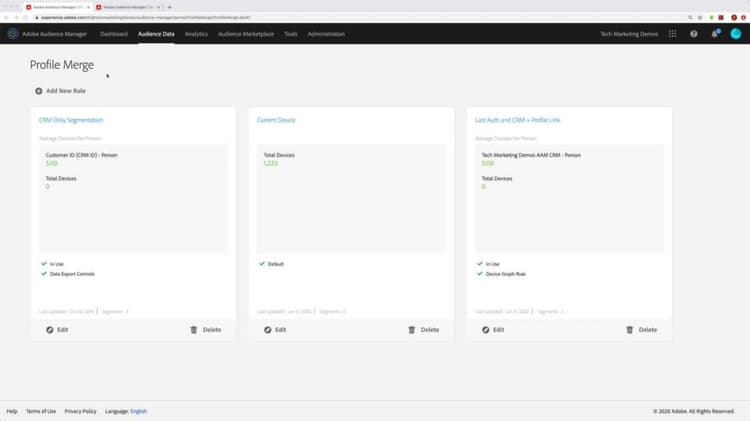Open the CRM Only Segmentation rule link
The width and height of the screenshot is (750, 421).
pyautogui.click(x=71, y=120)
